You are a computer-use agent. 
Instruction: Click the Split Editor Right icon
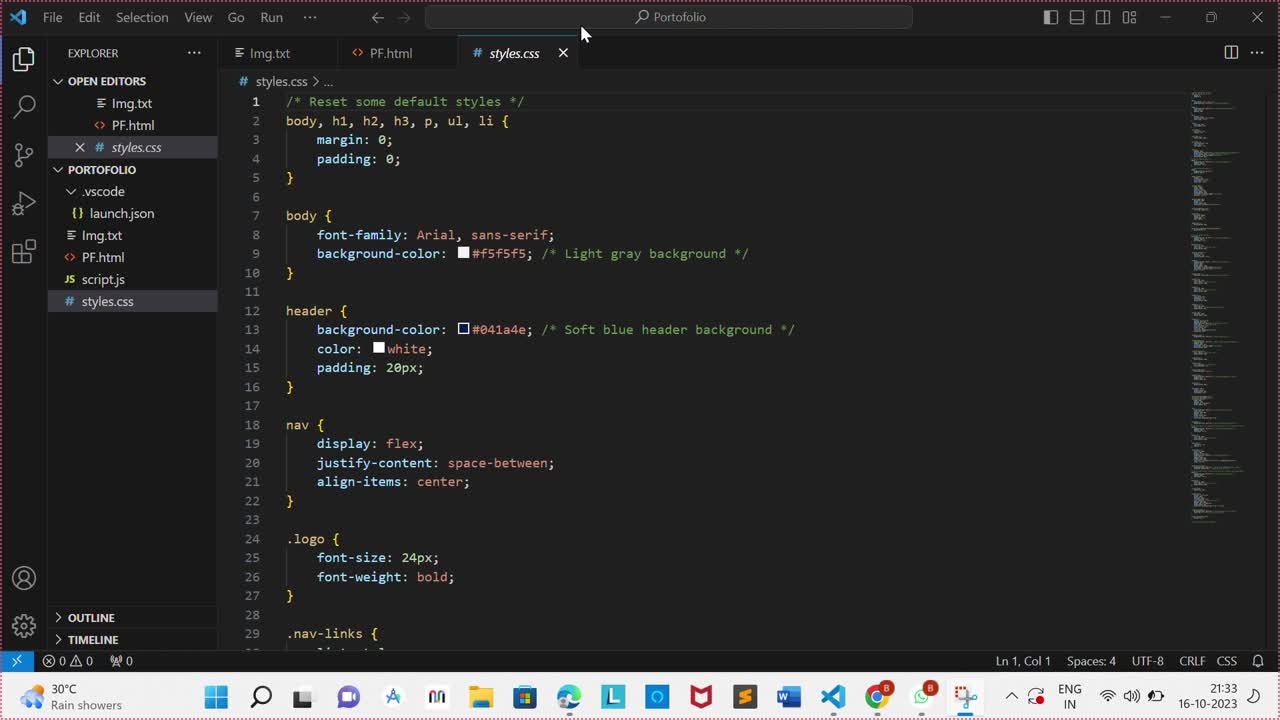(1231, 53)
